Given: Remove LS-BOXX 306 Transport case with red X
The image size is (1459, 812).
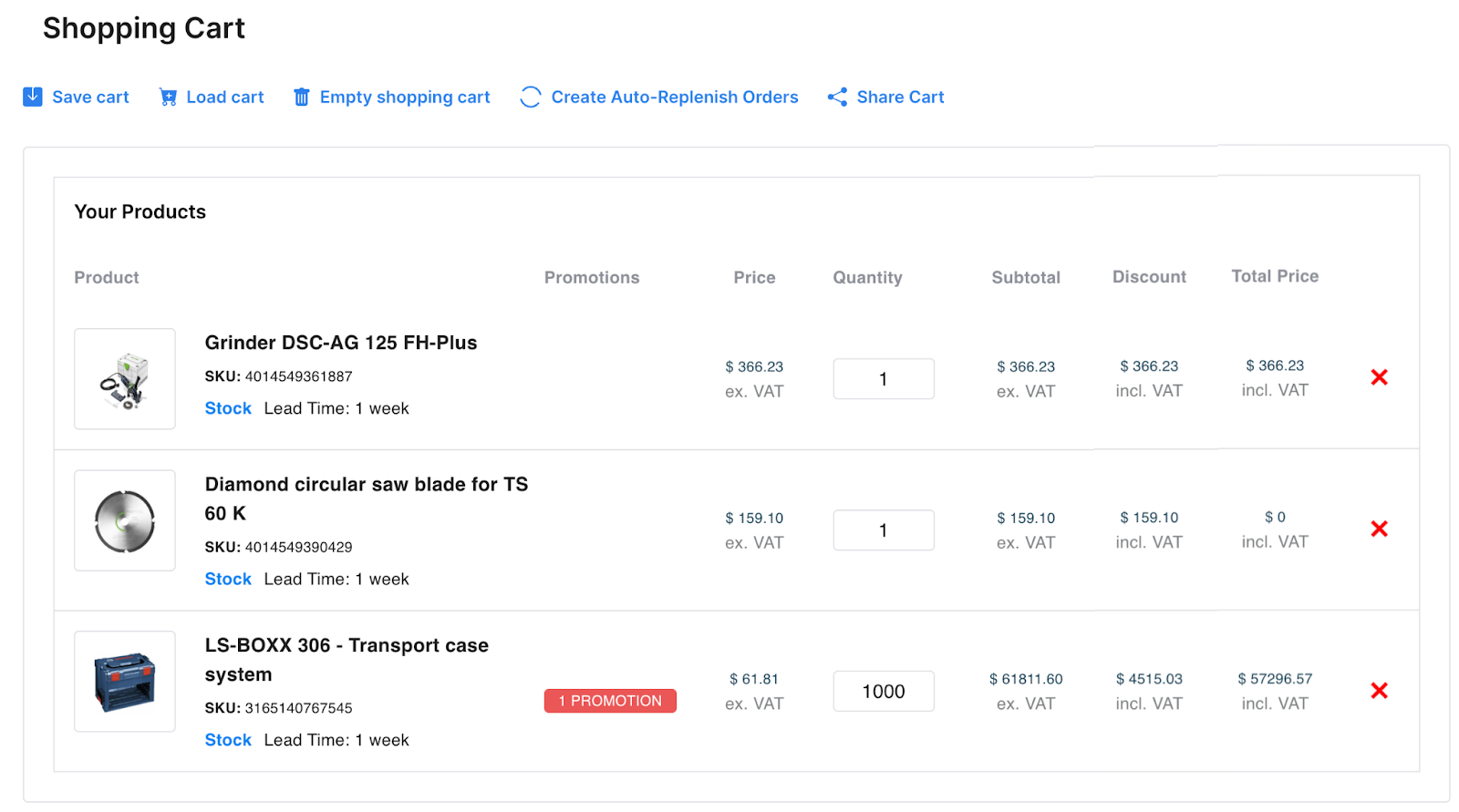Looking at the screenshot, I should 1379,691.
